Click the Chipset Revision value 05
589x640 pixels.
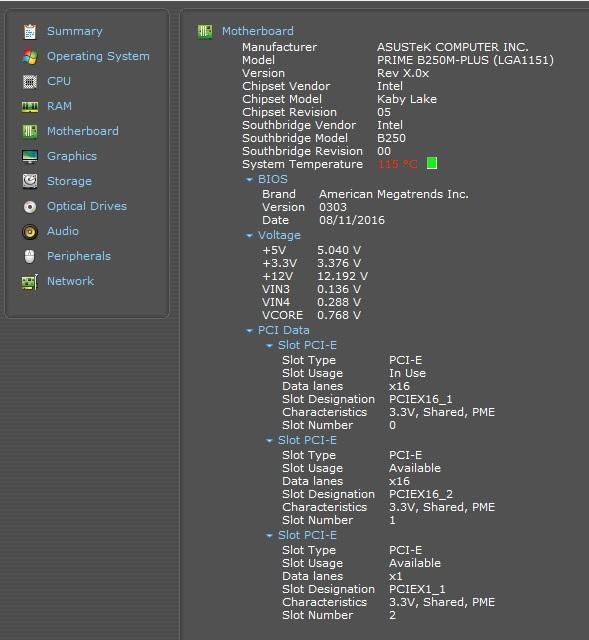[x=384, y=112]
